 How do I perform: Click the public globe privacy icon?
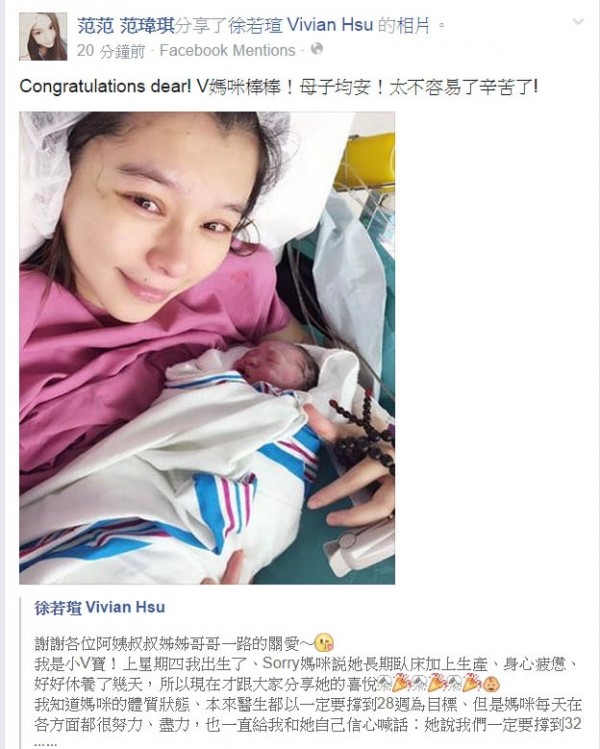tap(317, 49)
